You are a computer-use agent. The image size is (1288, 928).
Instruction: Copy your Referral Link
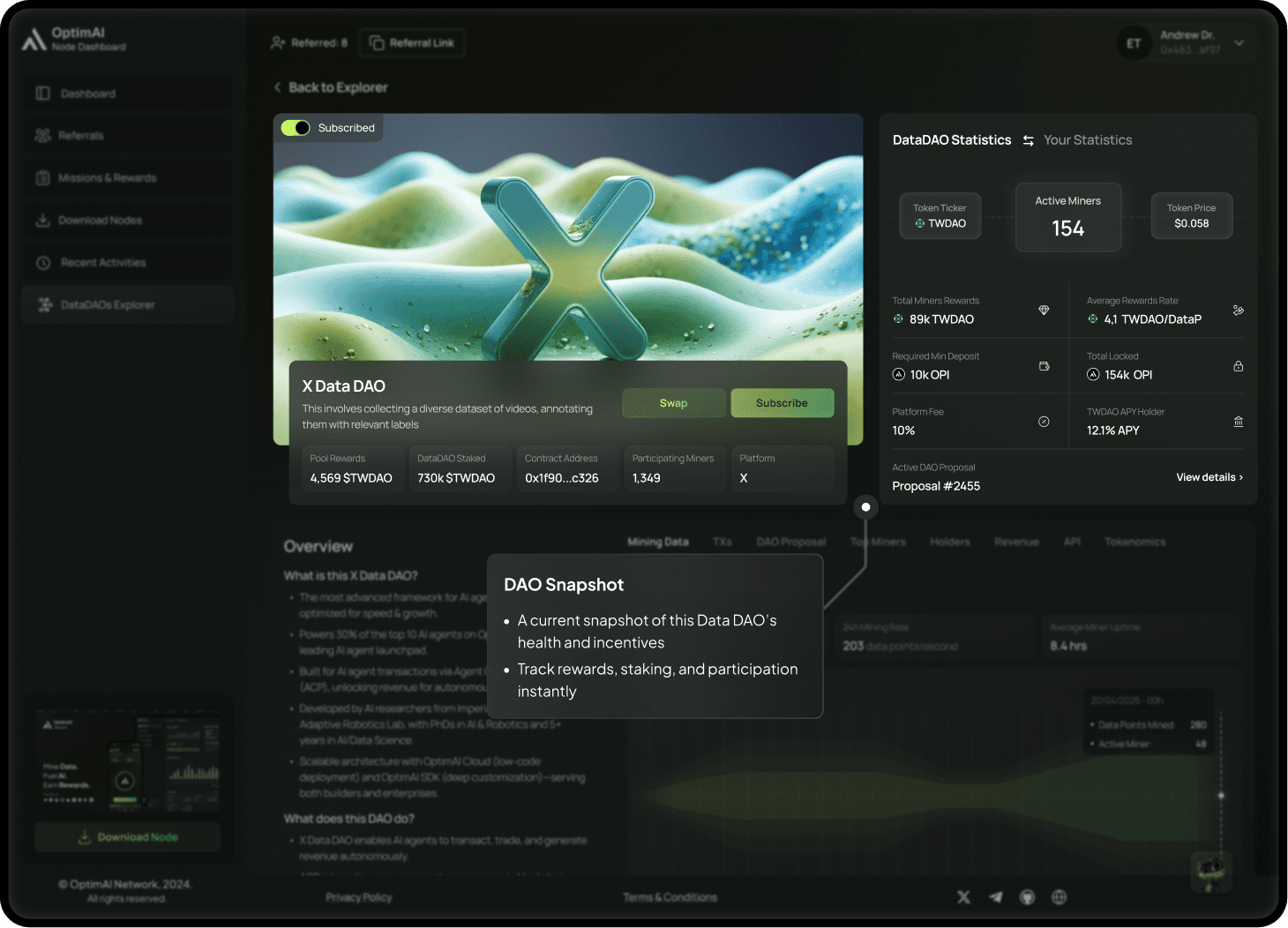[x=411, y=42]
